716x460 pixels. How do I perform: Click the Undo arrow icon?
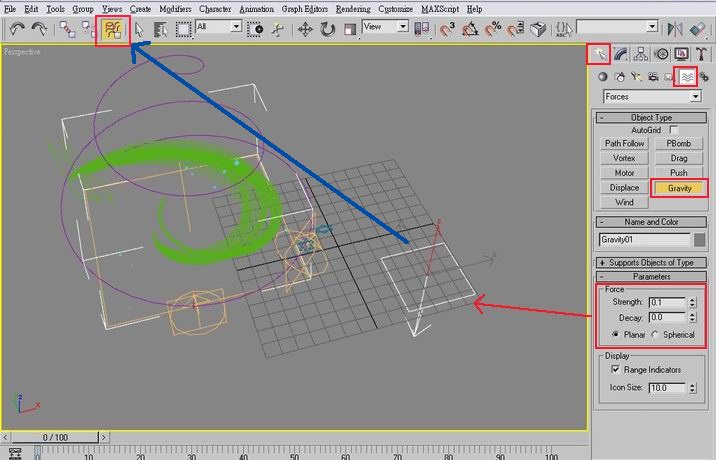click(x=17, y=29)
